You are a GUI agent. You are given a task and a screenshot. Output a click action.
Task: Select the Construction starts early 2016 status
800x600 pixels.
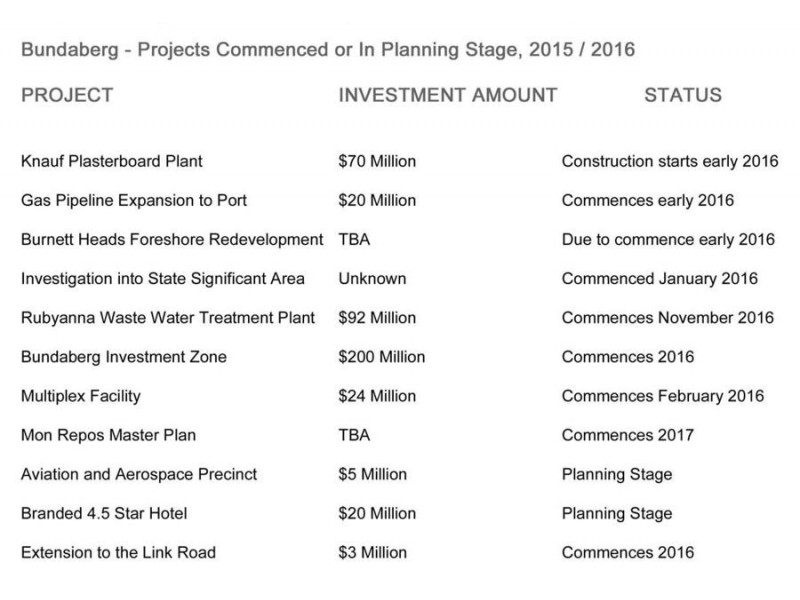(x=669, y=161)
